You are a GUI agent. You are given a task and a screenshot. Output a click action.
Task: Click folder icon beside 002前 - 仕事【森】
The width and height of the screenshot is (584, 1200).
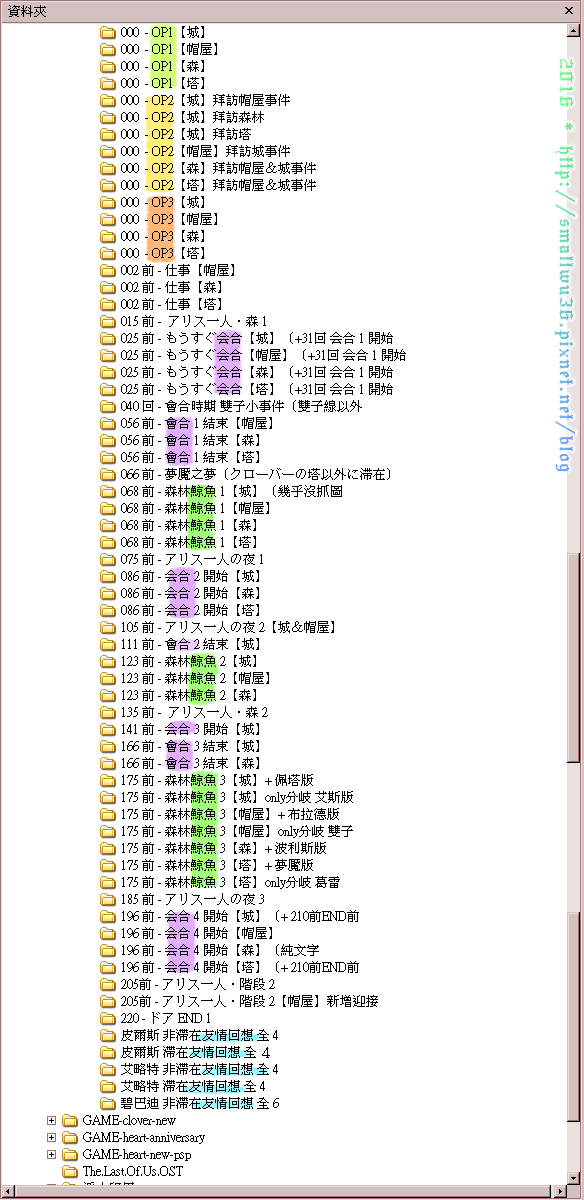coord(108,287)
